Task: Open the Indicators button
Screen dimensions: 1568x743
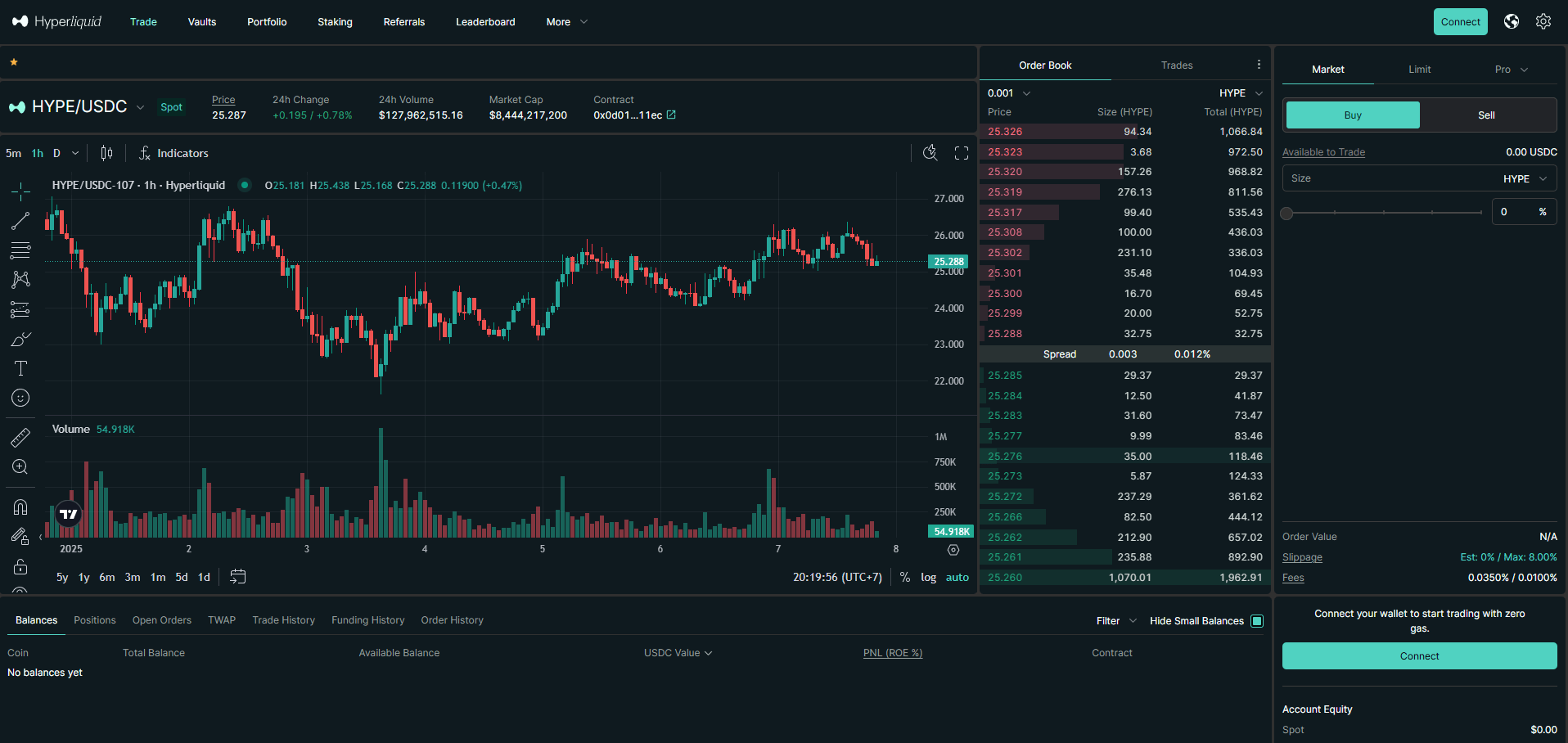Action: click(173, 153)
